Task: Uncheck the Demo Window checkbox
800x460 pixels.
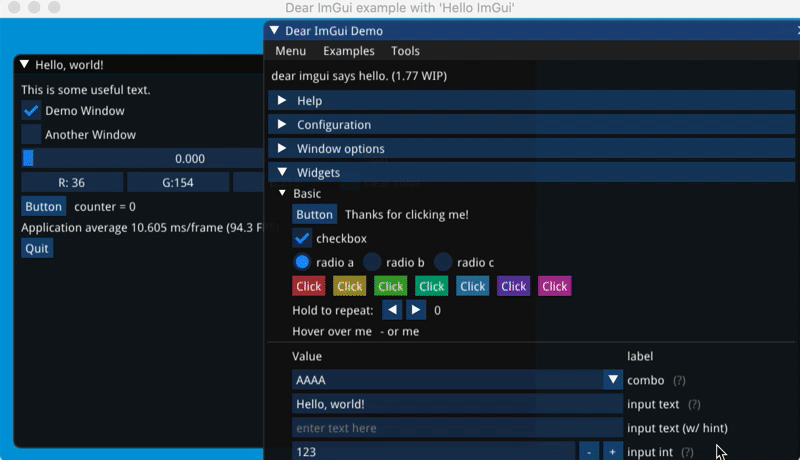Action: (31, 111)
